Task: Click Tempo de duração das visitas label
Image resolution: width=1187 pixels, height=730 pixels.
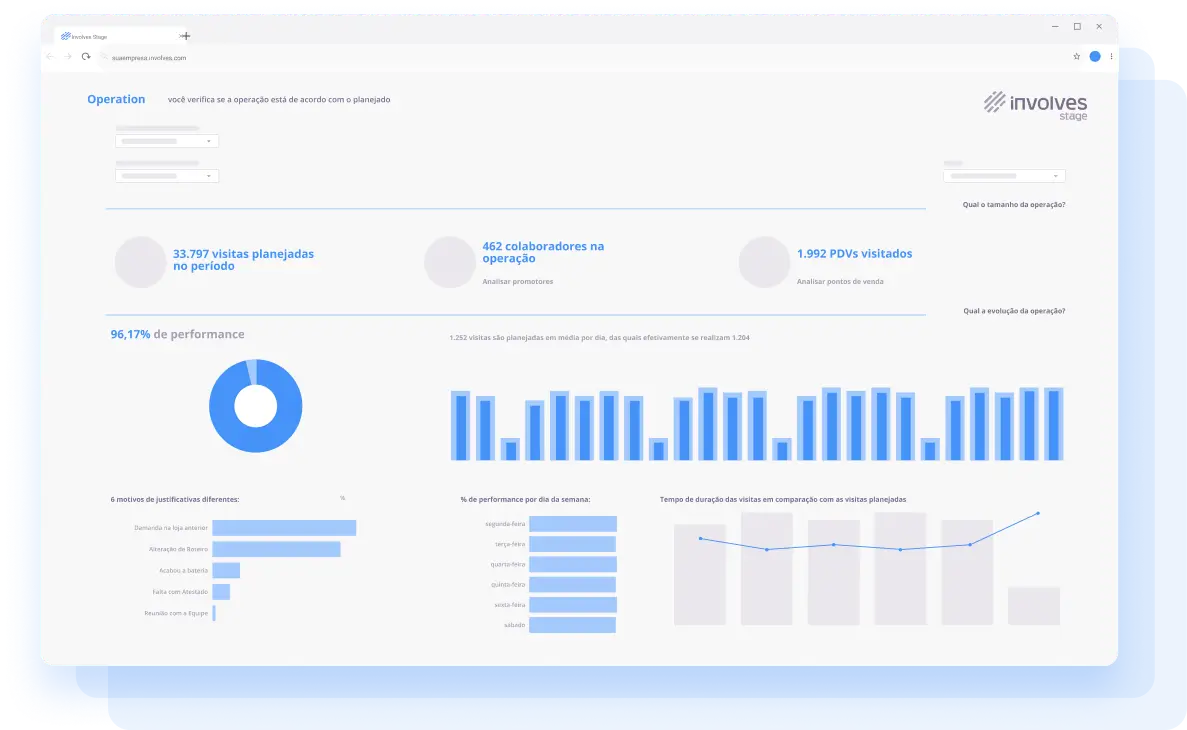Action: click(783, 500)
